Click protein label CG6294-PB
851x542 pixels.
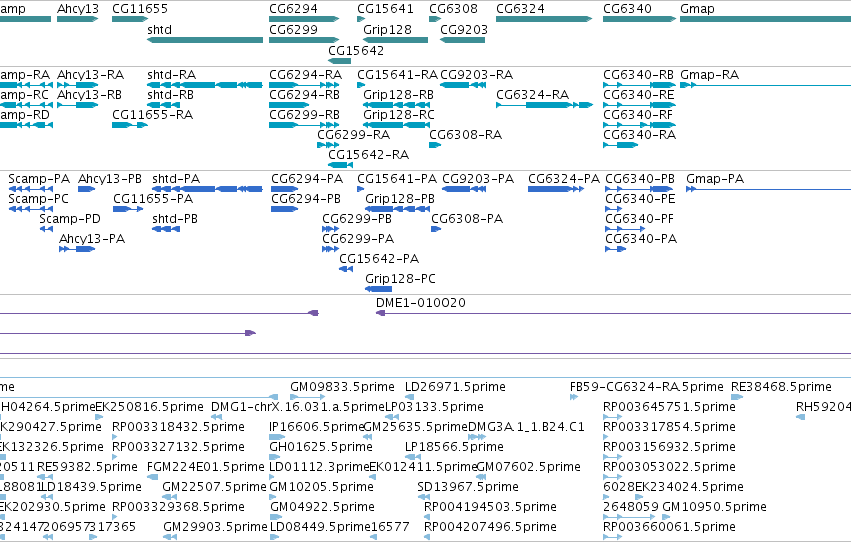[x=306, y=199]
